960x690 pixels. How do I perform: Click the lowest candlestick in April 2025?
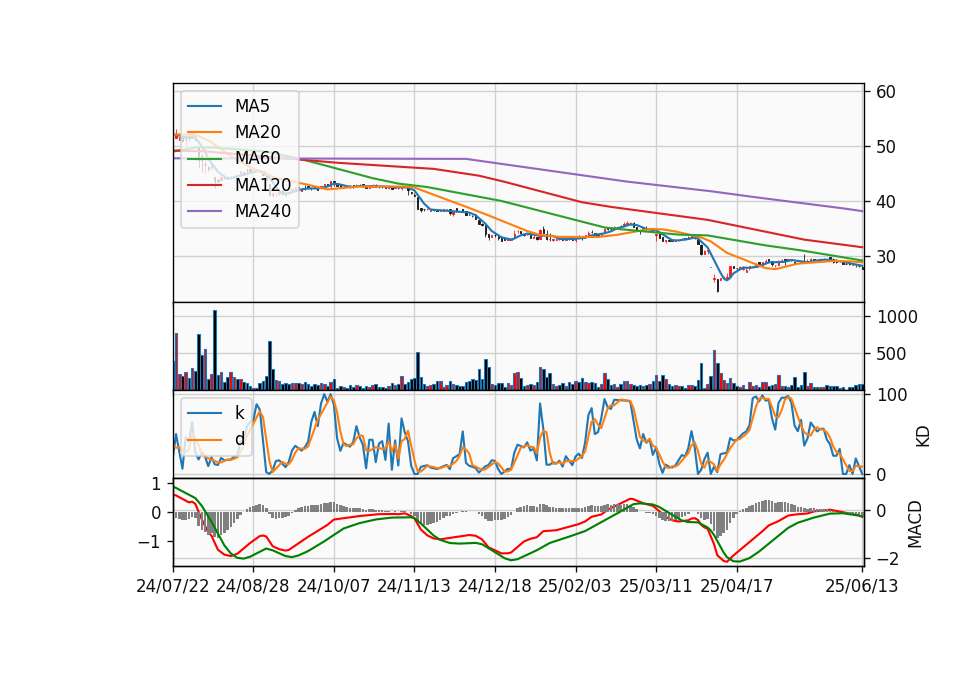(x=718, y=284)
